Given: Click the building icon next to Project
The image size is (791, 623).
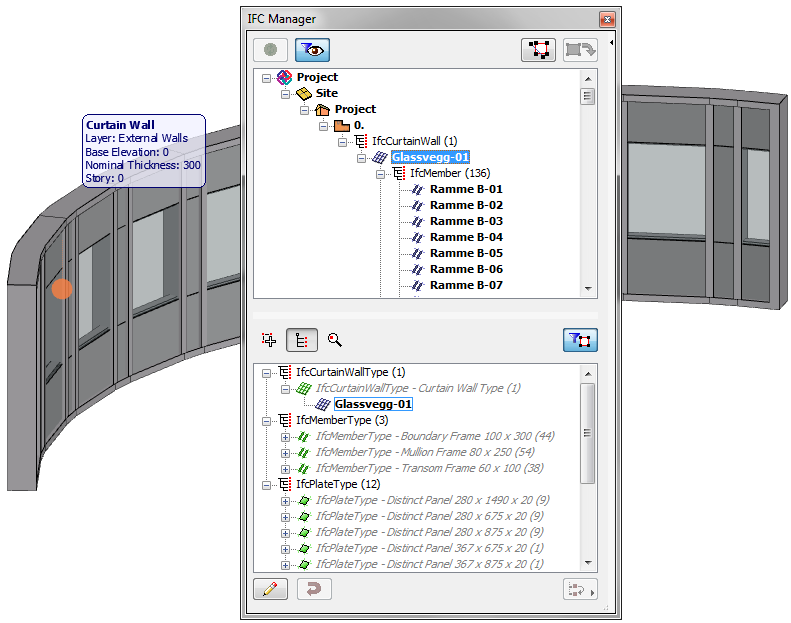Looking at the screenshot, I should click(322, 109).
